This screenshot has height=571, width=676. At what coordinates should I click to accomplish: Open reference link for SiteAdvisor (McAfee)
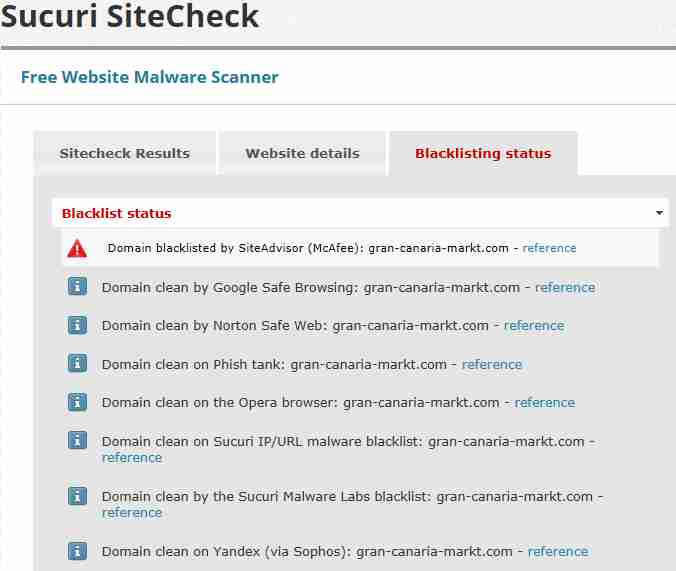tap(549, 248)
